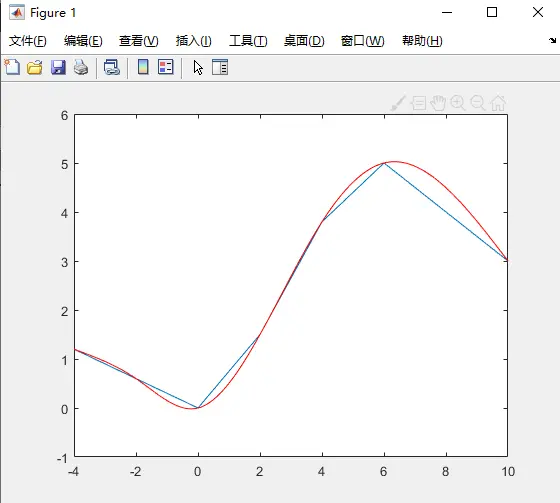560x503 pixels.
Task: Minimize the Figure 1 window
Action: (x=447, y=13)
